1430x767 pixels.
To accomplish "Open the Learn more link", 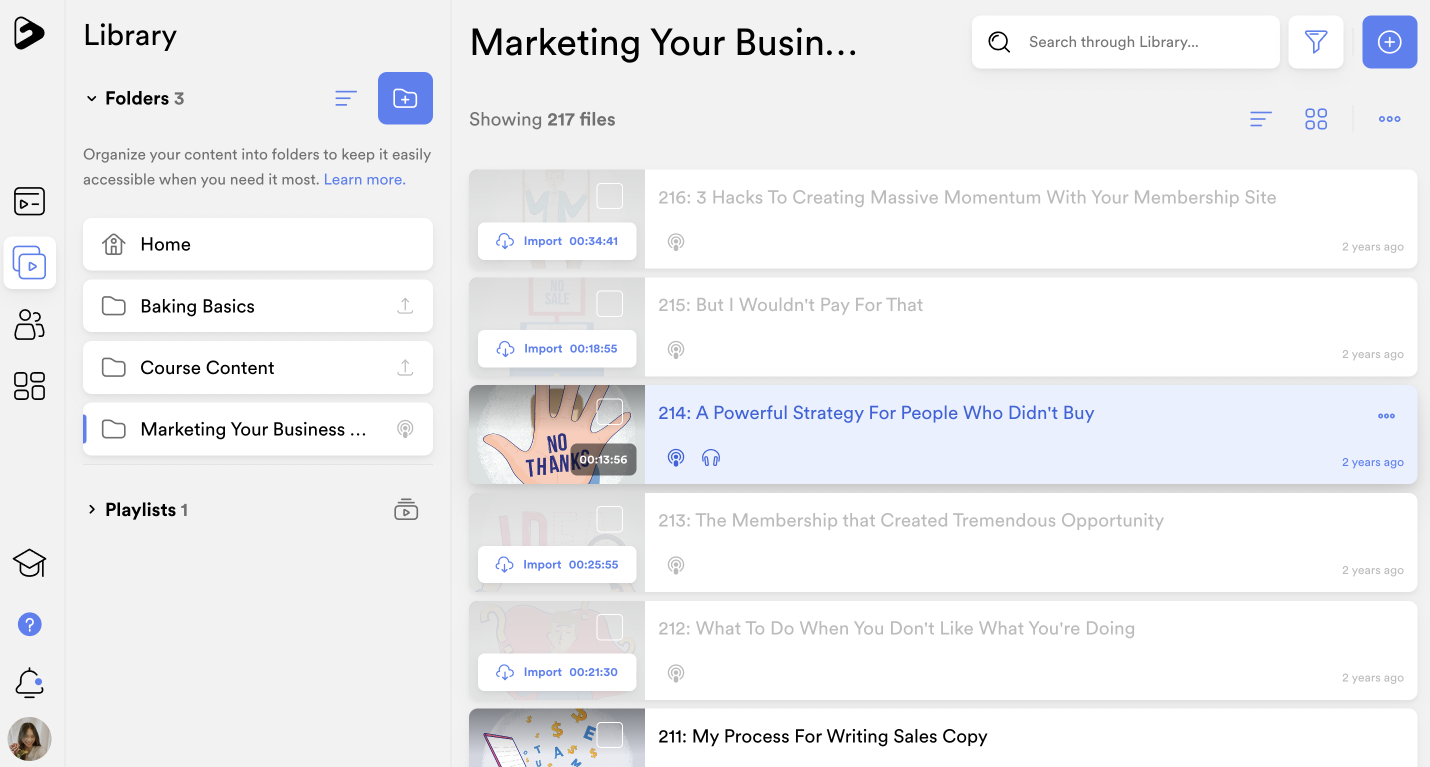I will (365, 180).
